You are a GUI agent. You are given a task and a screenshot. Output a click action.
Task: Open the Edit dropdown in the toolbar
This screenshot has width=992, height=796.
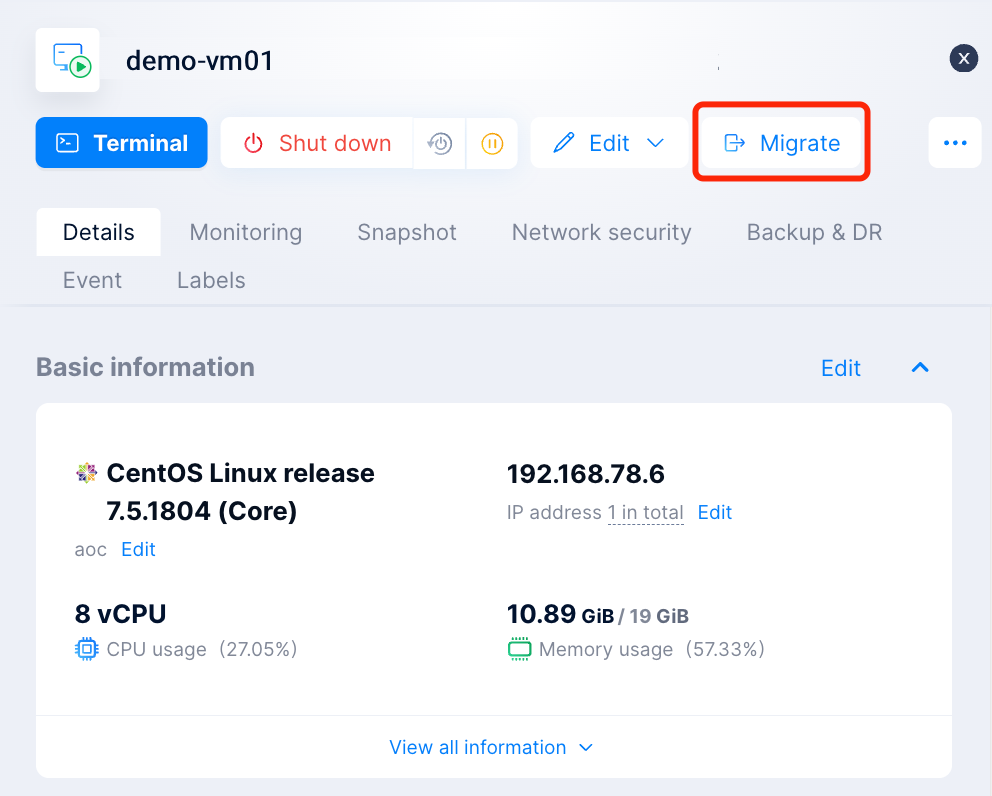tap(609, 143)
